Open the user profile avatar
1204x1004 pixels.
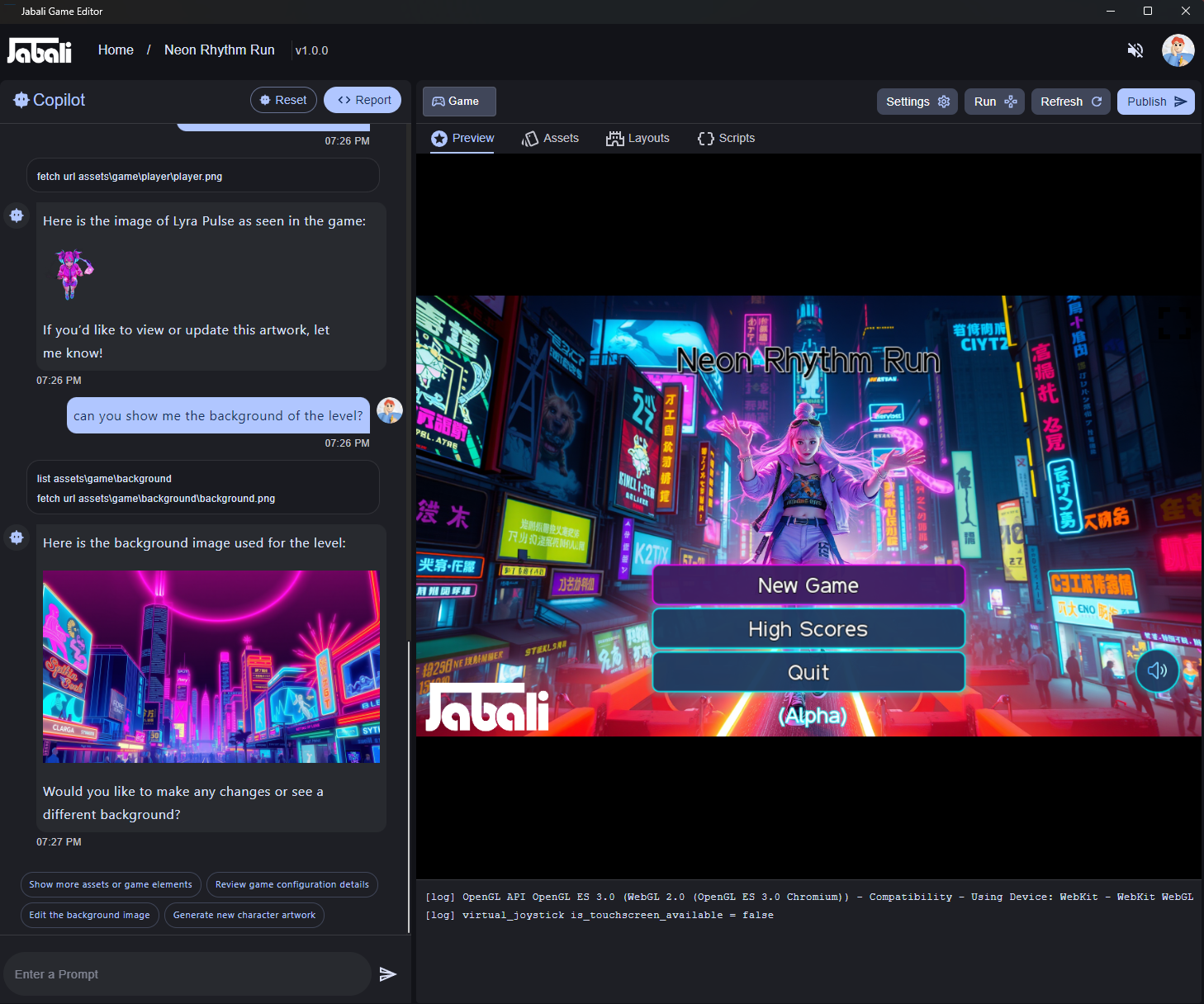point(1178,50)
